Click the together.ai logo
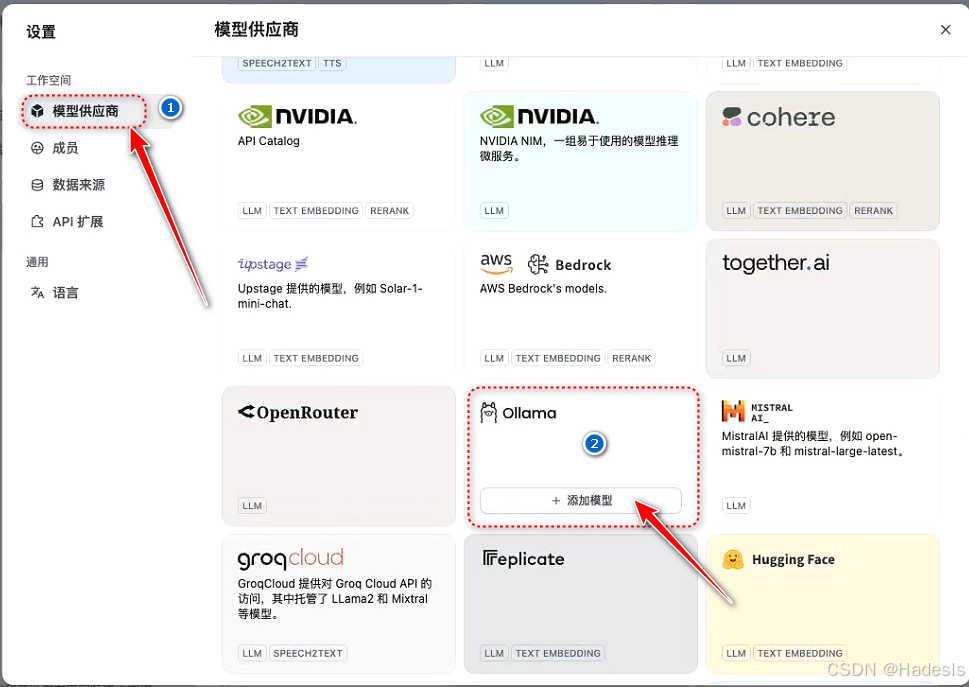 [x=776, y=263]
